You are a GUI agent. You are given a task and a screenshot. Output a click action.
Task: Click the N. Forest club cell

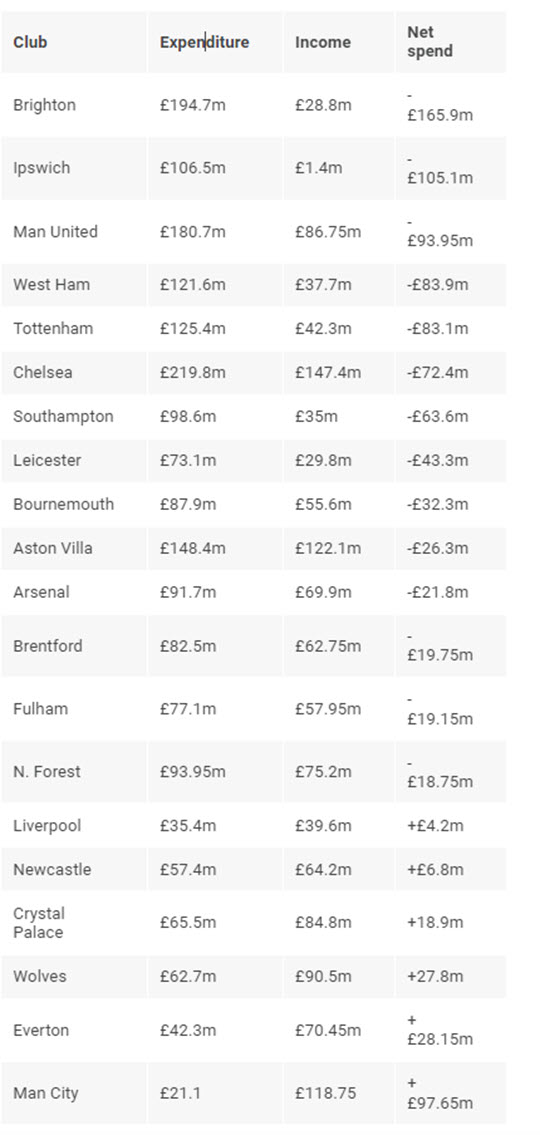pyautogui.click(x=47, y=772)
